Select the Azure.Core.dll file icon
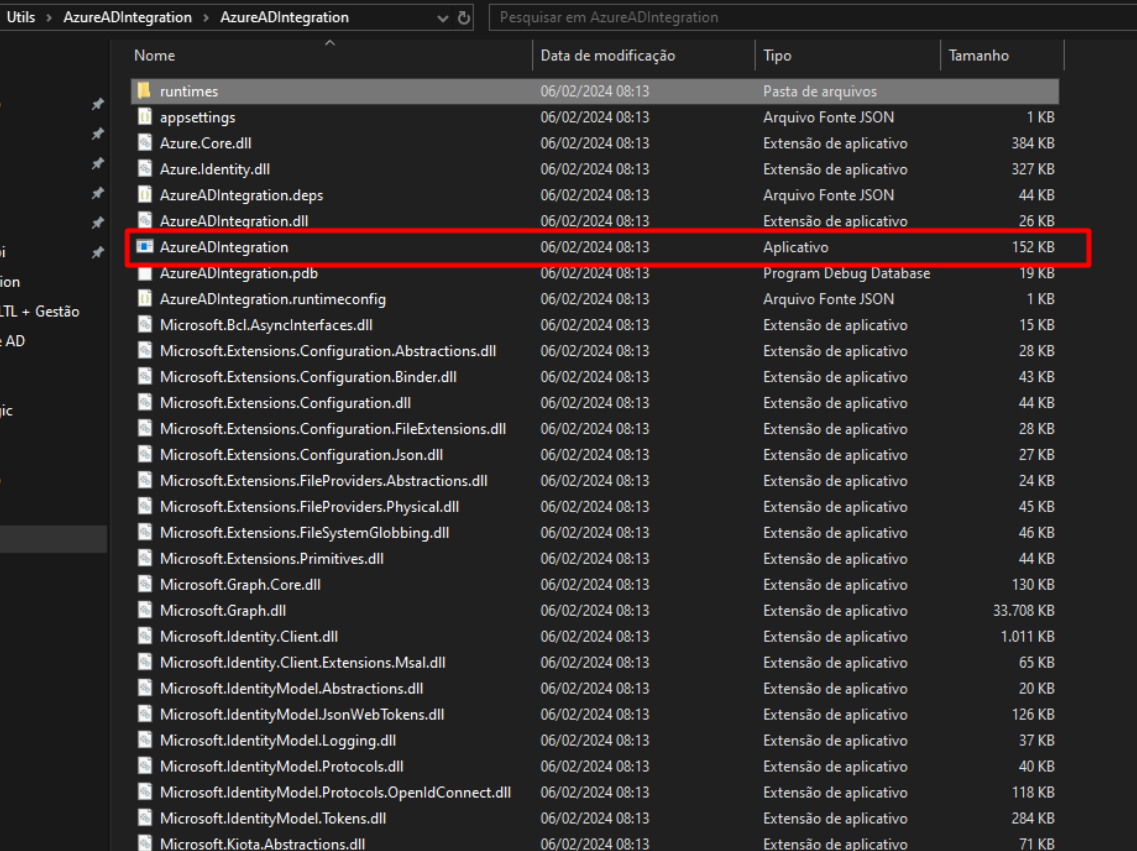 click(x=145, y=143)
